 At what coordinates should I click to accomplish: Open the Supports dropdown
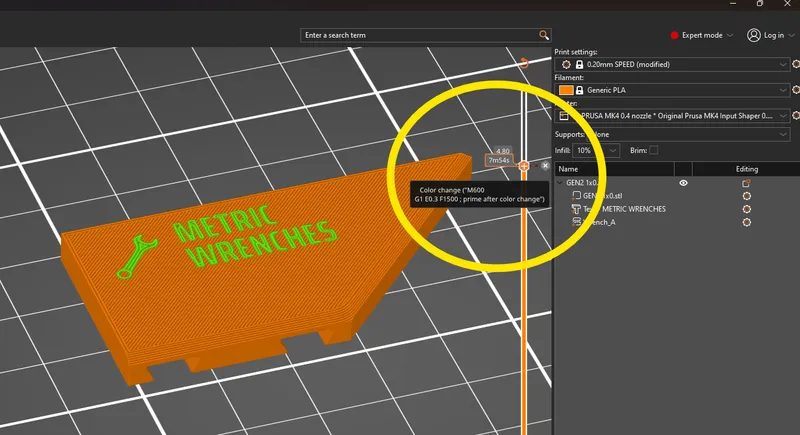687,134
